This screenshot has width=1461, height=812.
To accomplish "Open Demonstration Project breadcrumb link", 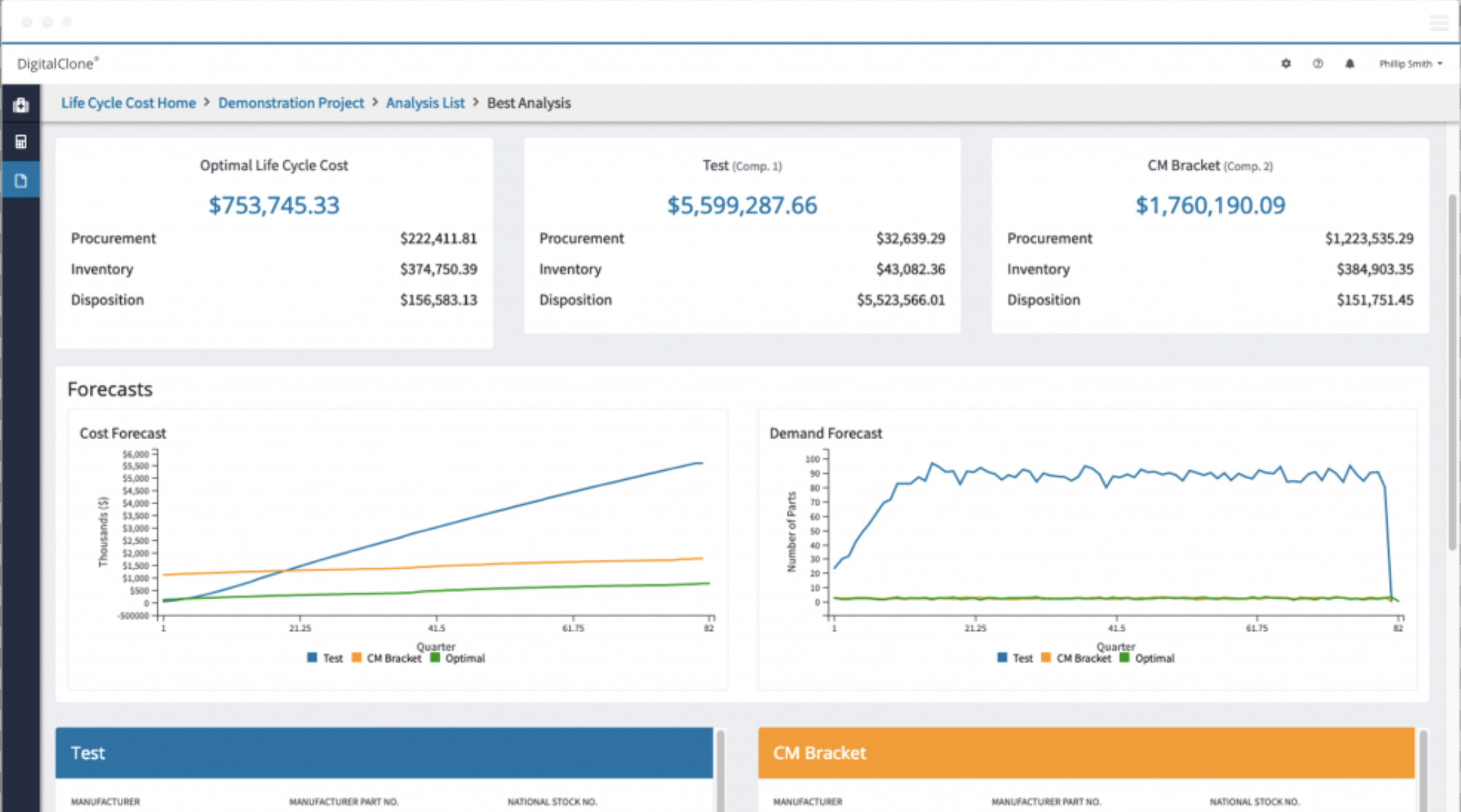I will [x=291, y=103].
